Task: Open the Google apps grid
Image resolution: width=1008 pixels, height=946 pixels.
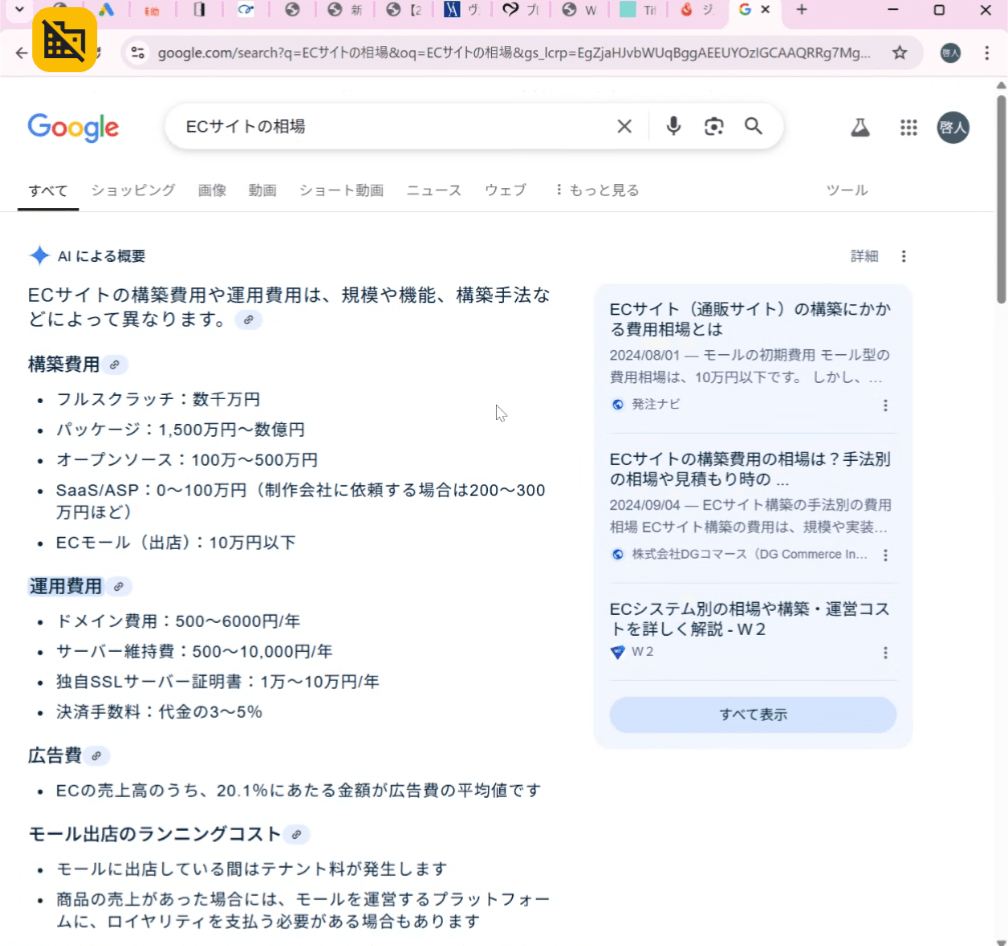Action: pos(908,127)
